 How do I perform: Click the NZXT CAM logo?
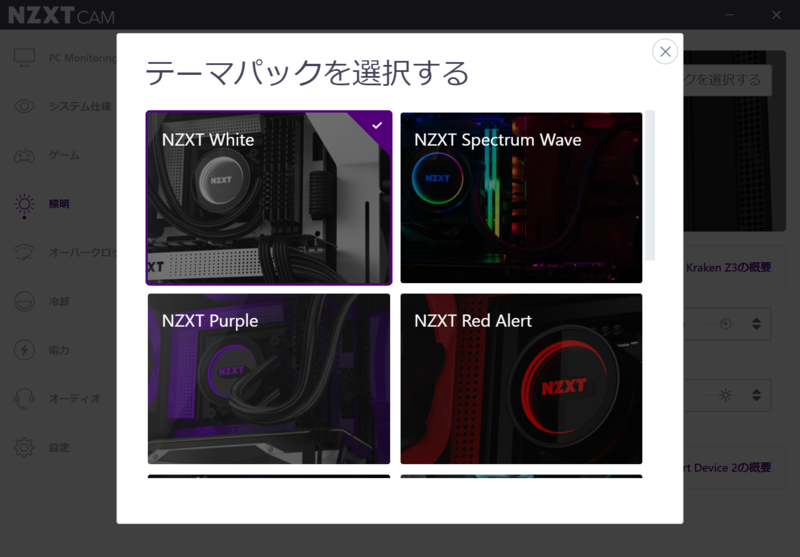point(61,15)
